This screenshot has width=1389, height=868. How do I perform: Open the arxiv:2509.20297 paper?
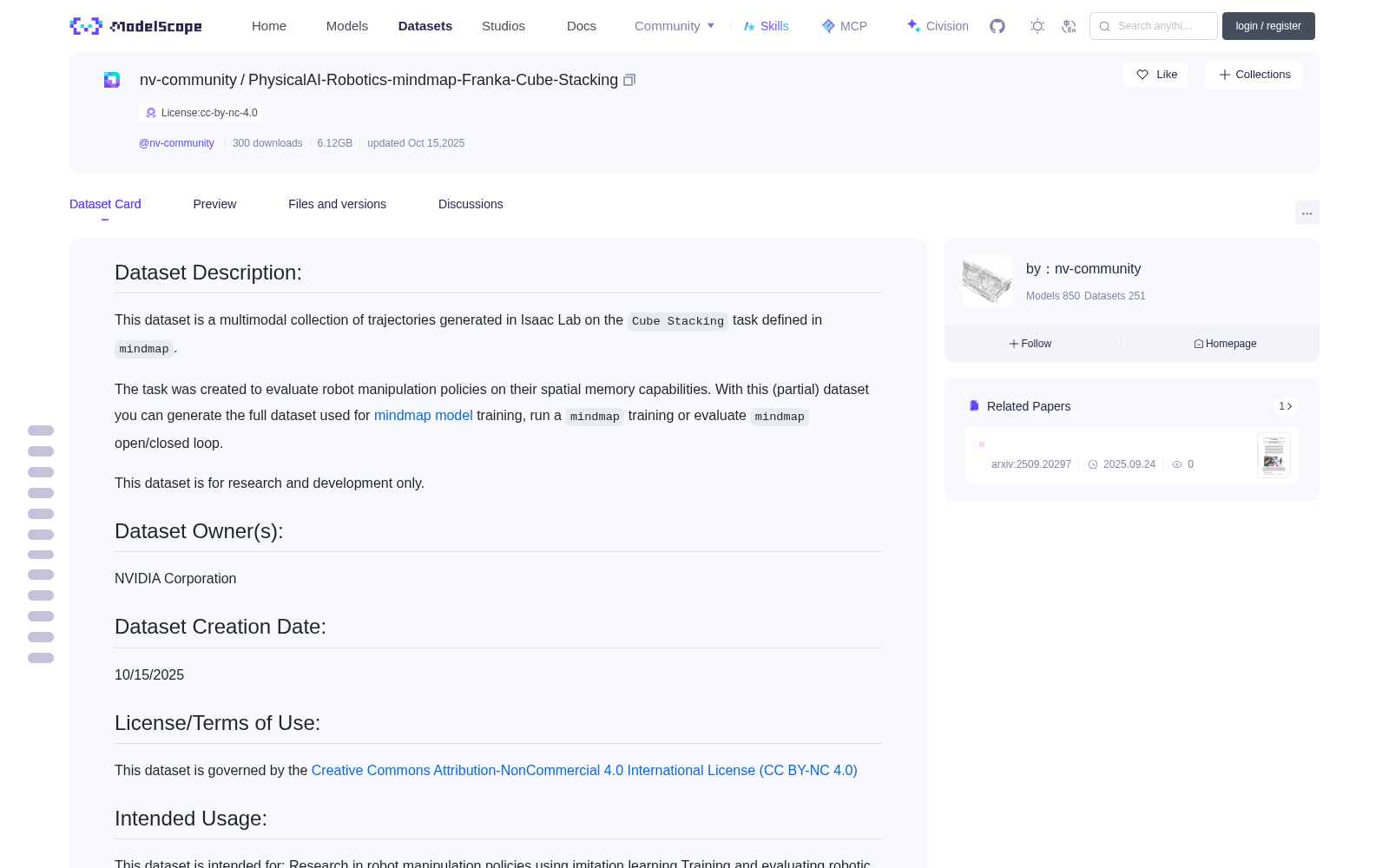click(1031, 464)
